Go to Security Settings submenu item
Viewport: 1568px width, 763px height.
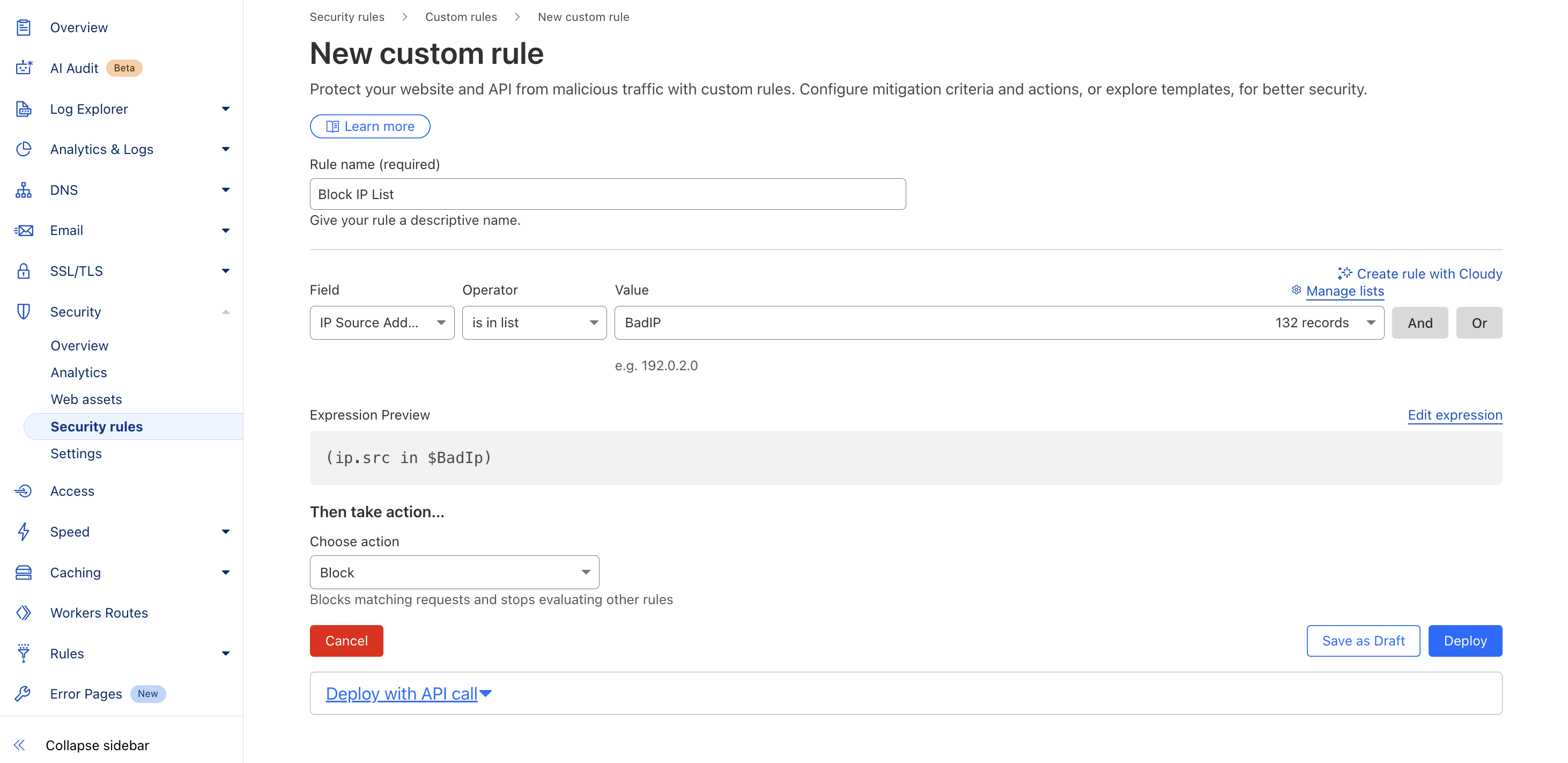click(76, 453)
